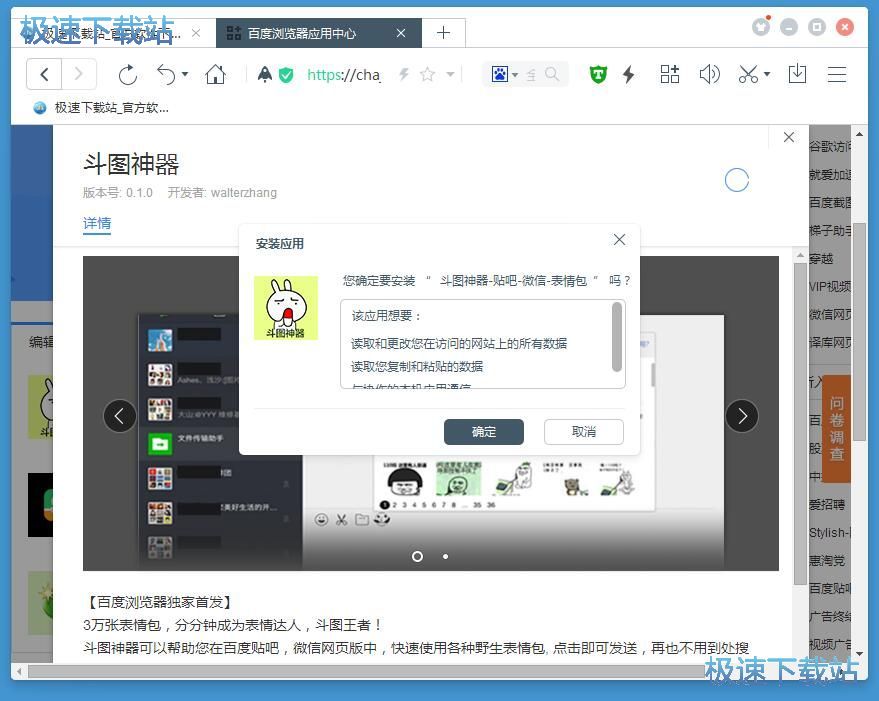The height and width of the screenshot is (701, 879).
Task: Open the green T shield extension
Action: click(x=598, y=74)
